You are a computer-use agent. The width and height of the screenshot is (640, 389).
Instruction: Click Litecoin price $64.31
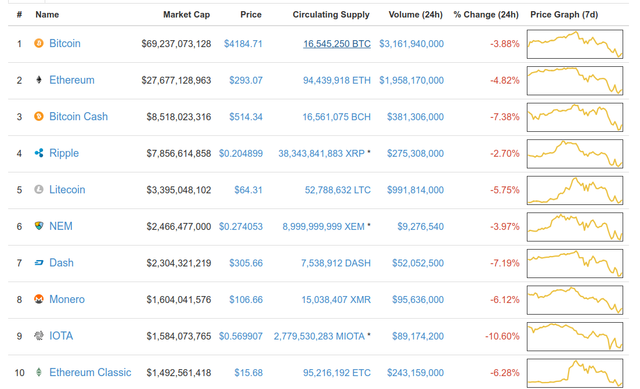point(248,190)
